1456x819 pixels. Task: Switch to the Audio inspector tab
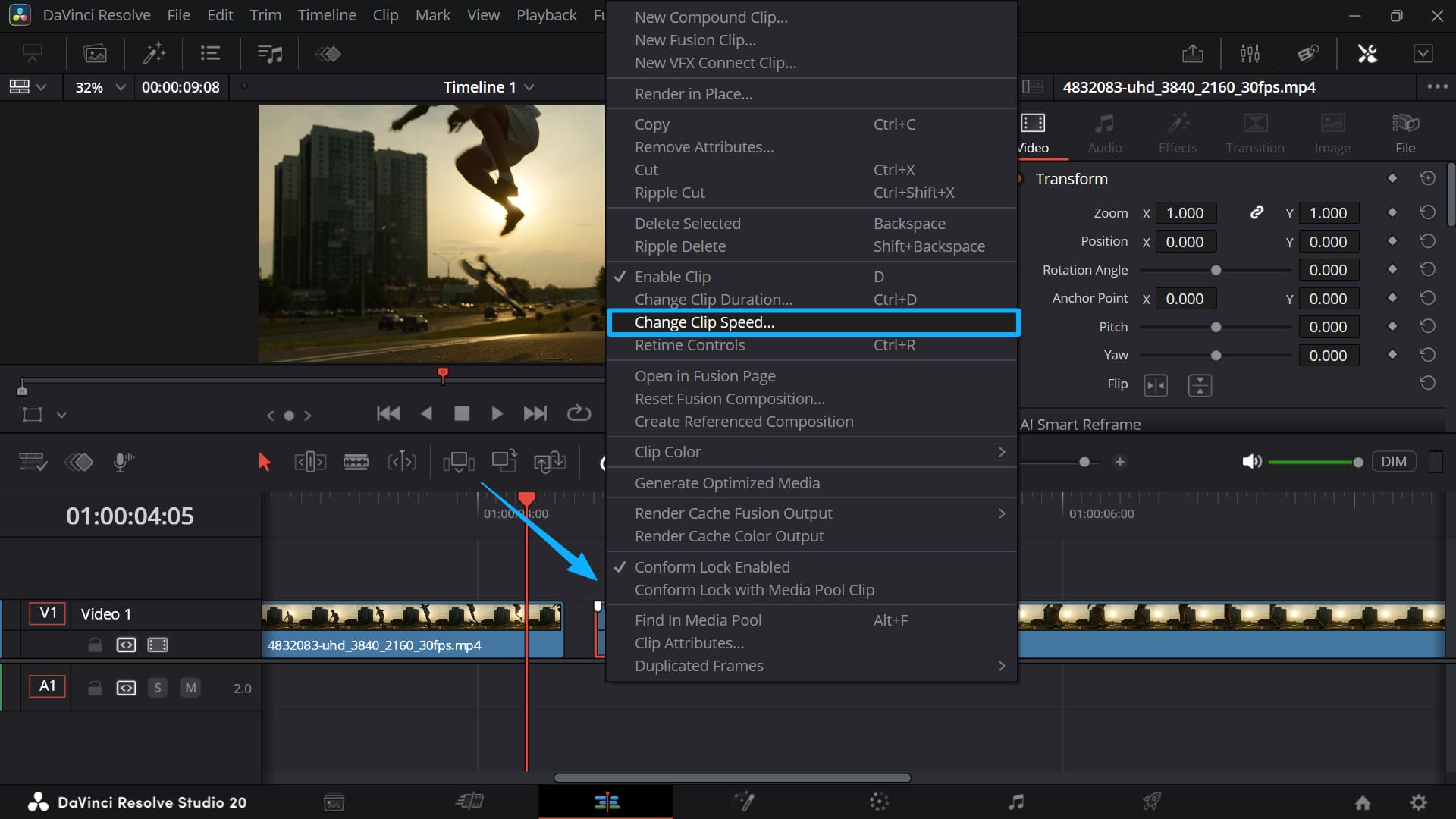1104,133
